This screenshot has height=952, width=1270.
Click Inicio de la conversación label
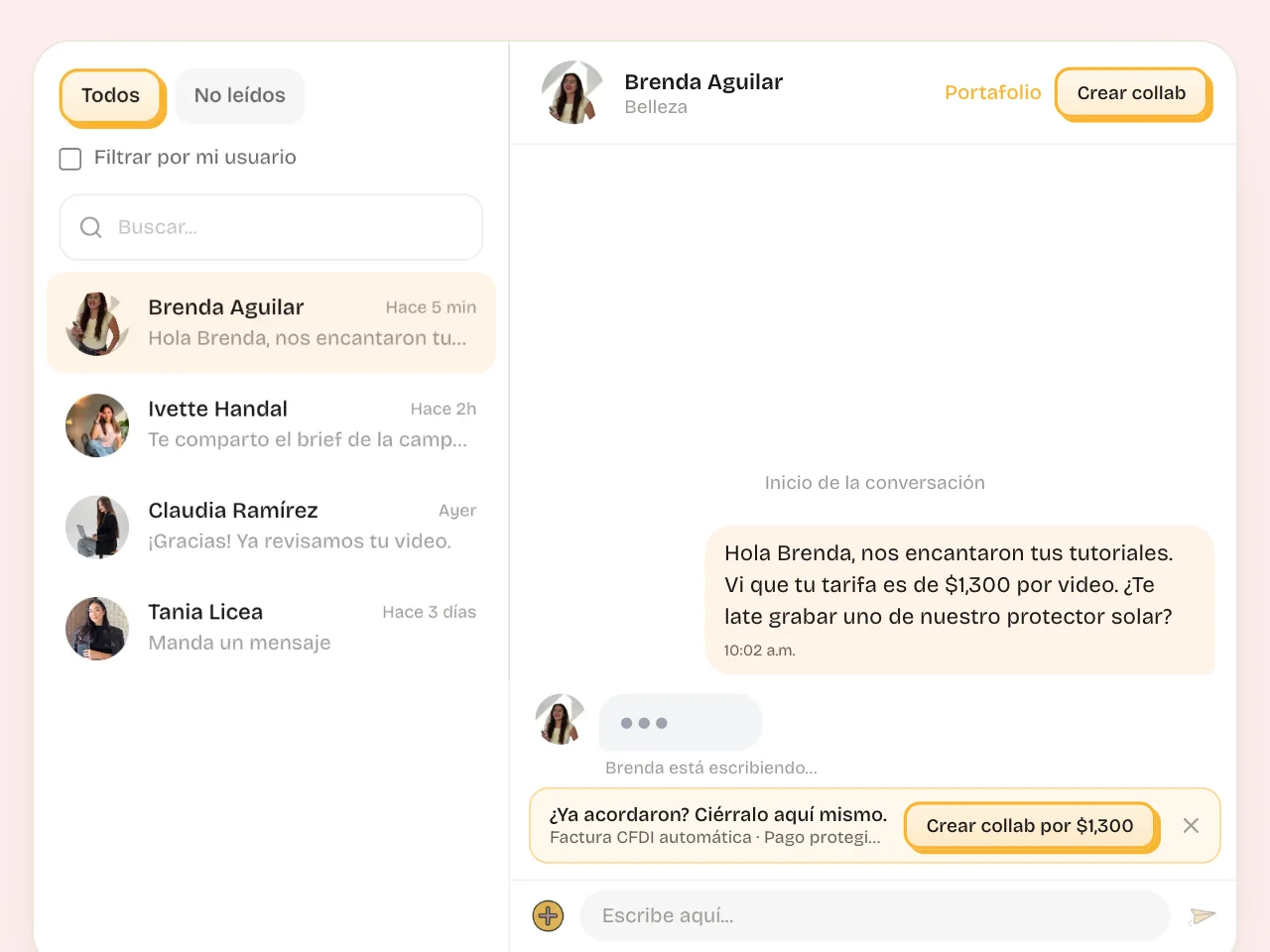pos(875,483)
